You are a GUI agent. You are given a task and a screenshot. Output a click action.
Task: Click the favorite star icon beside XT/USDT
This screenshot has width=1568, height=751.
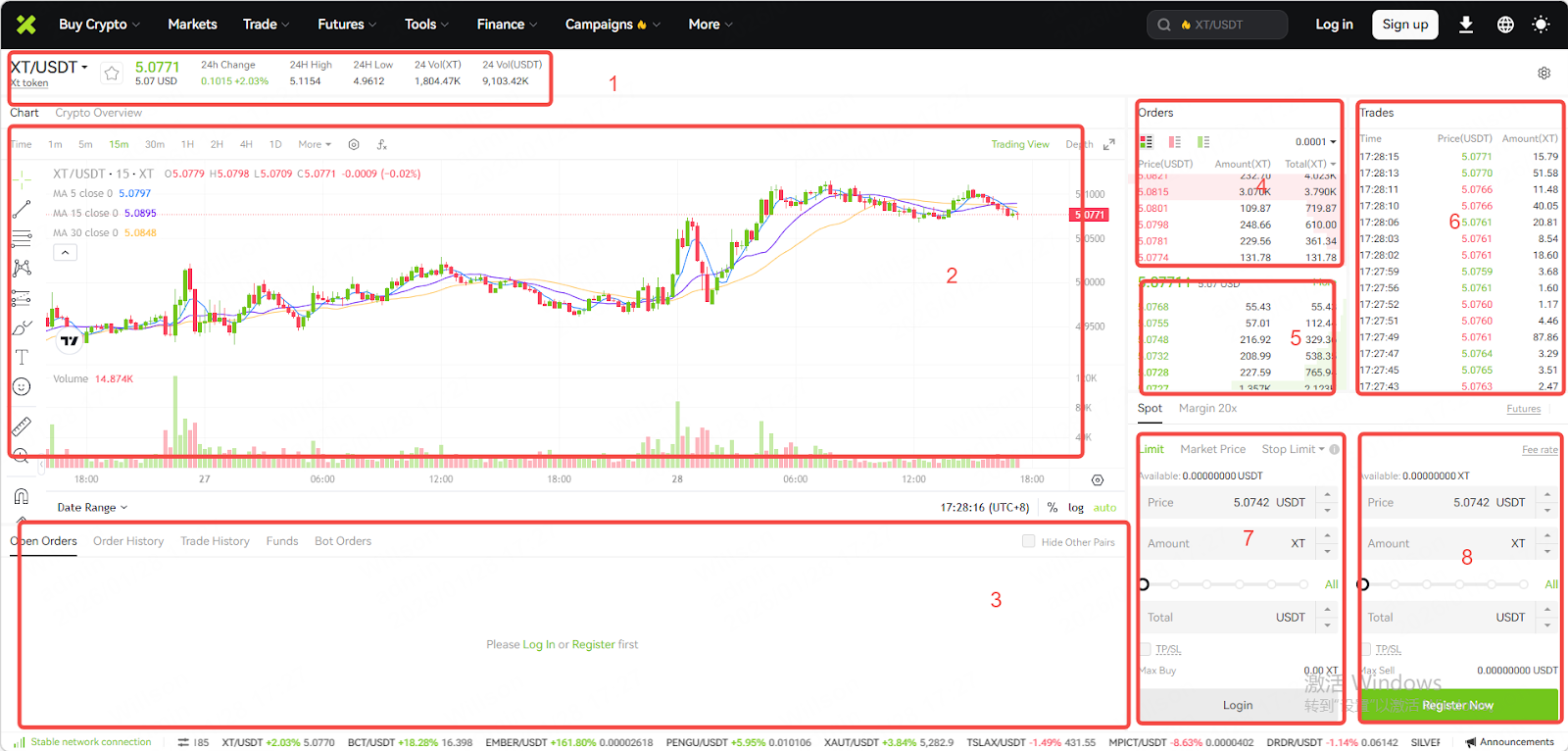[x=112, y=74]
